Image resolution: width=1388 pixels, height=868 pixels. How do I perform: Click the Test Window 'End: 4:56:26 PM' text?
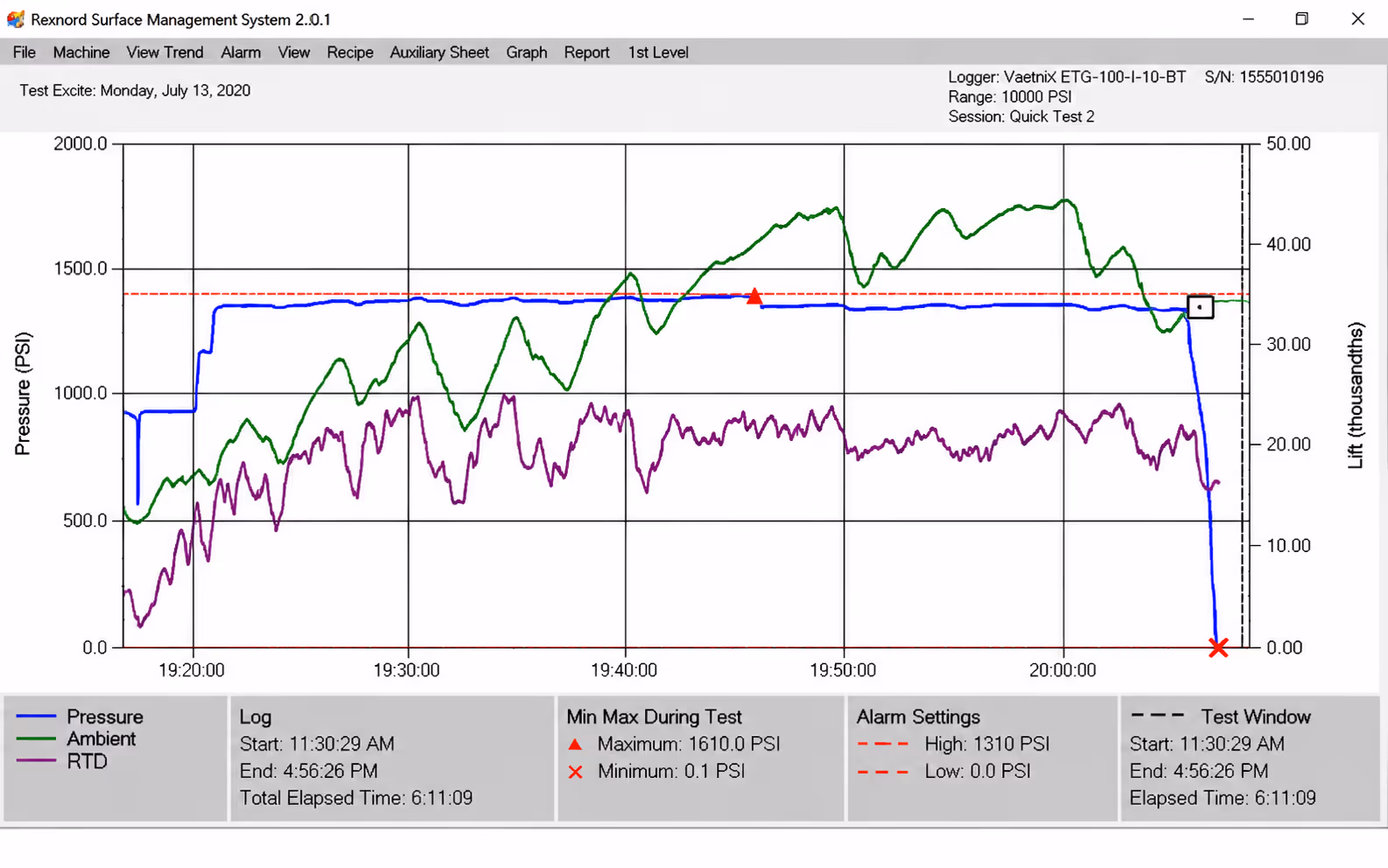(1199, 772)
